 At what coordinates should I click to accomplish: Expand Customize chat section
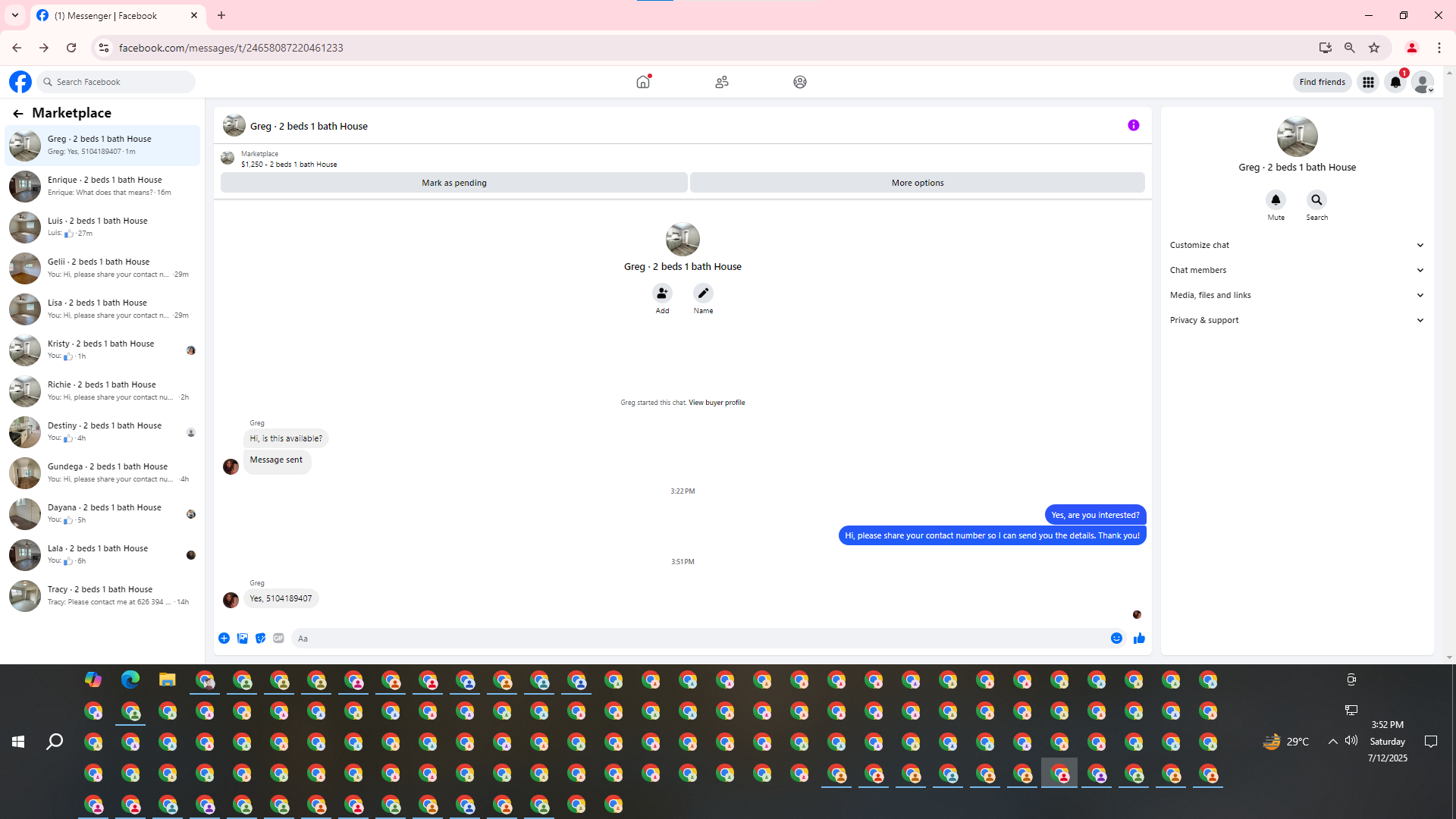pyautogui.click(x=1296, y=245)
